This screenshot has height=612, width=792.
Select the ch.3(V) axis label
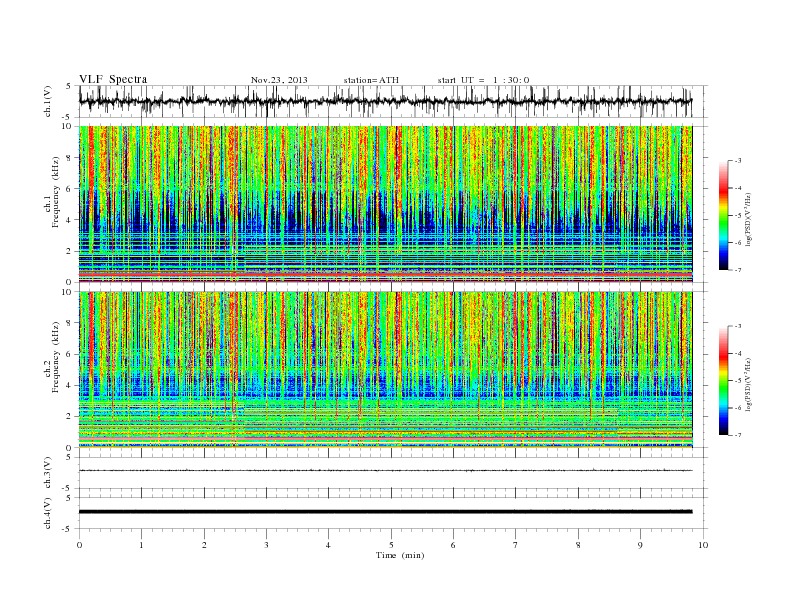coord(48,473)
